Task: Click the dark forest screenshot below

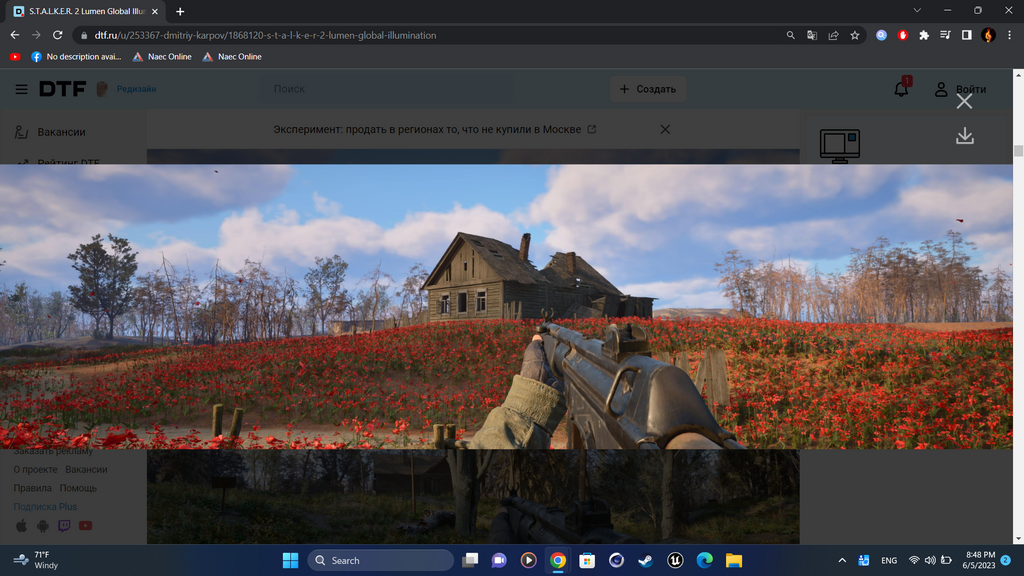Action: tap(473, 496)
